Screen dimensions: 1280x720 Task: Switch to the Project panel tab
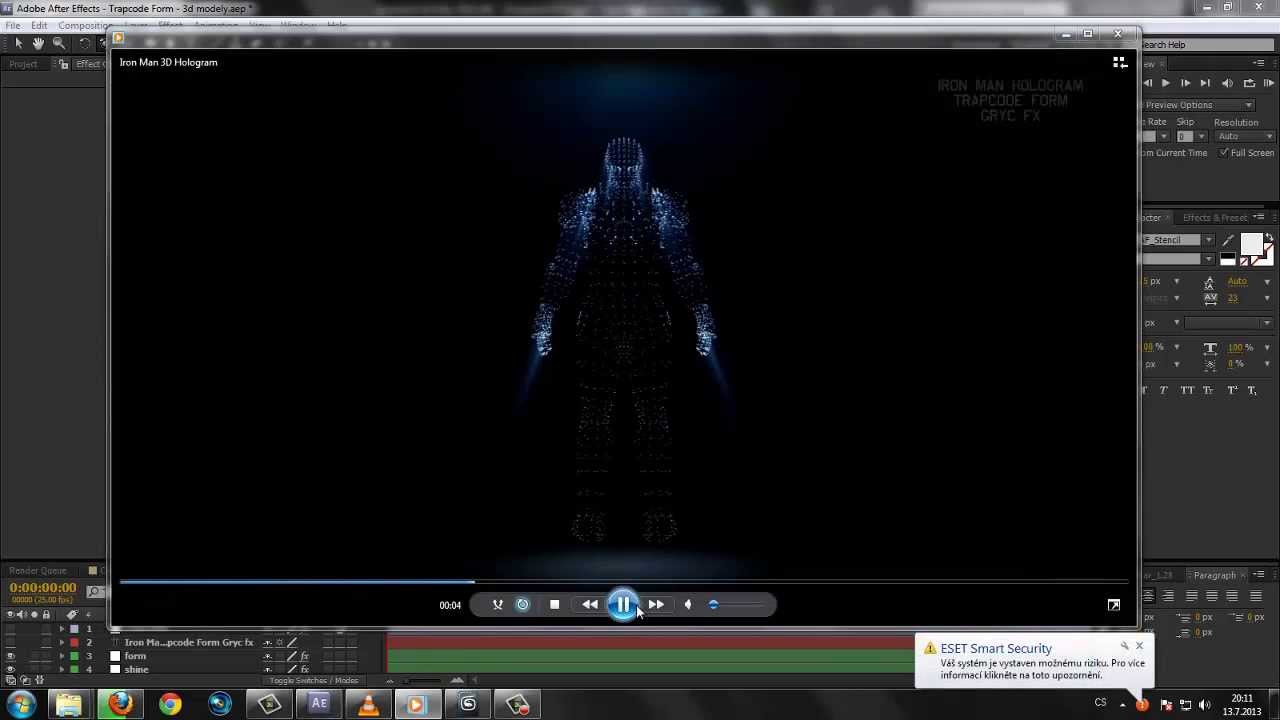[23, 64]
